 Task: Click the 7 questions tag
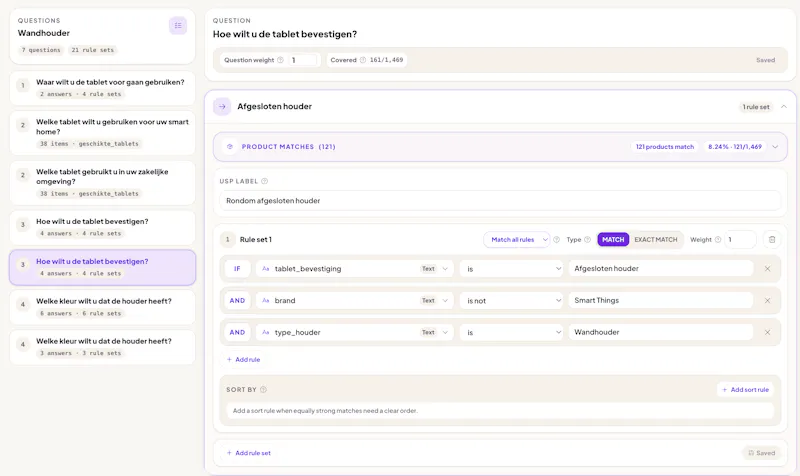point(41,50)
